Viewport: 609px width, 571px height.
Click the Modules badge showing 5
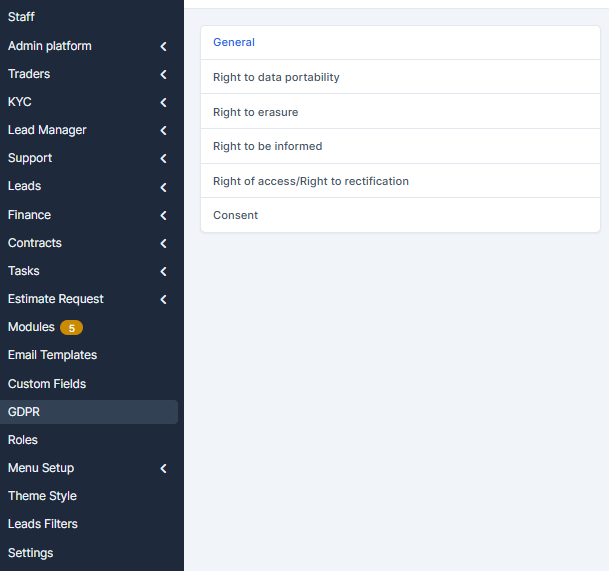(x=71, y=328)
